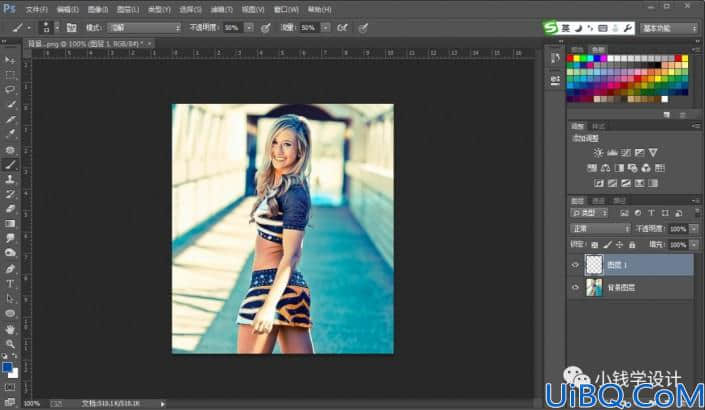705x410 pixels.
Task: Select the Move tool
Action: (10, 60)
